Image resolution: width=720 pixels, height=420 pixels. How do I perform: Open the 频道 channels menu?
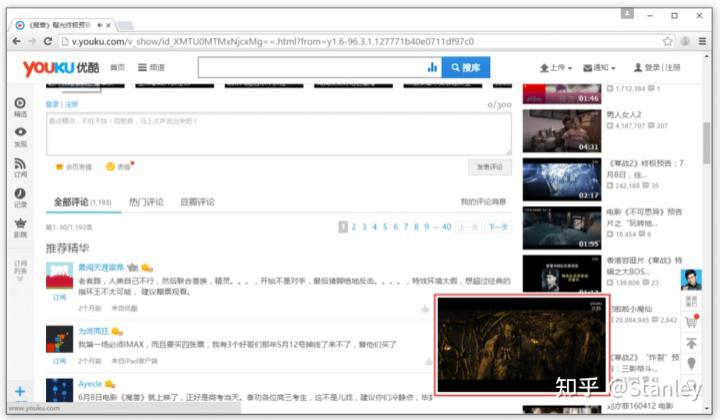(x=151, y=67)
